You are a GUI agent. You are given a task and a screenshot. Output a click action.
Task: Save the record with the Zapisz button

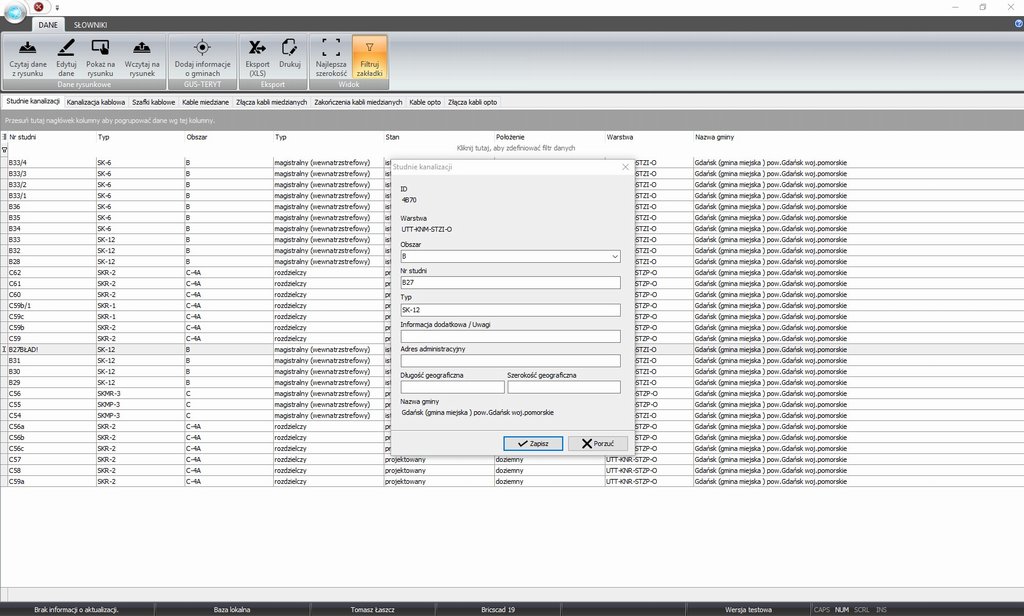click(x=533, y=443)
